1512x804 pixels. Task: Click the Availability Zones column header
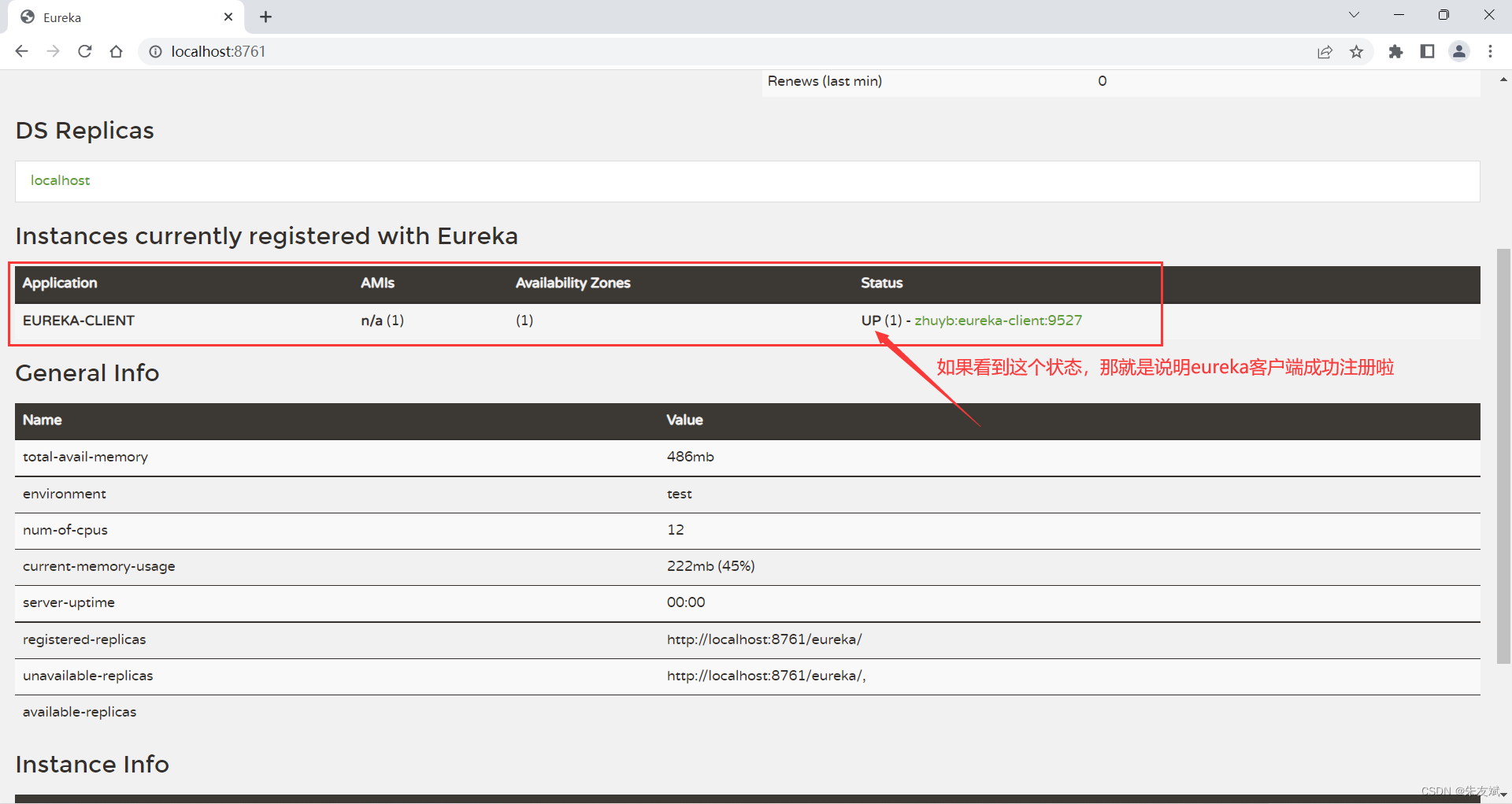tap(573, 283)
